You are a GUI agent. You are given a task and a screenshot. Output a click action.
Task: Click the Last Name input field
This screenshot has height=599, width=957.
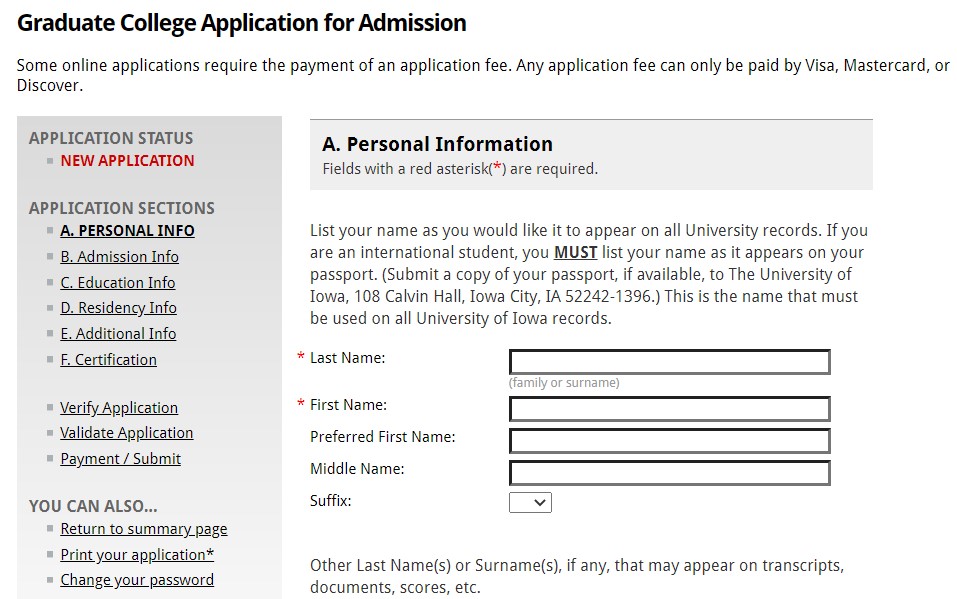click(669, 362)
